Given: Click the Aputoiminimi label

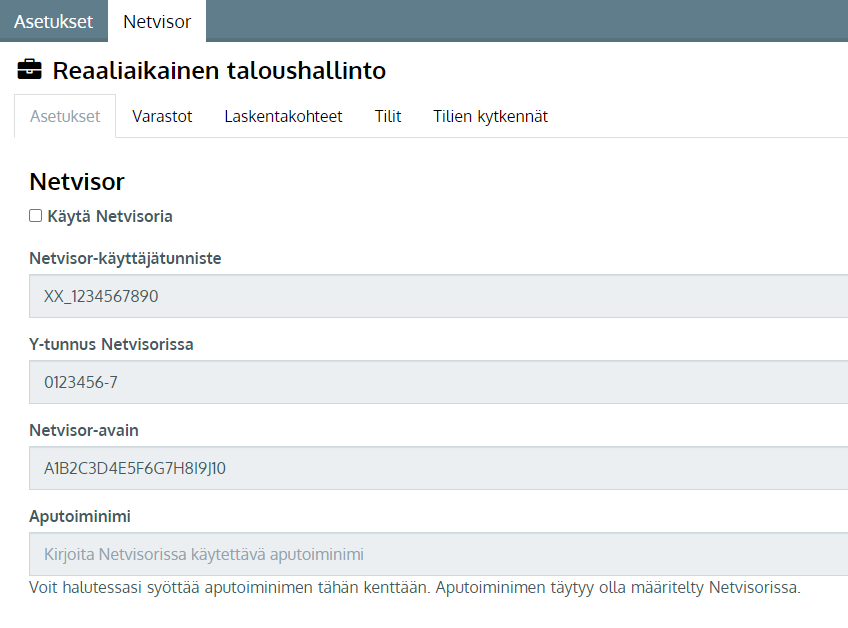Looking at the screenshot, I should (x=80, y=517).
